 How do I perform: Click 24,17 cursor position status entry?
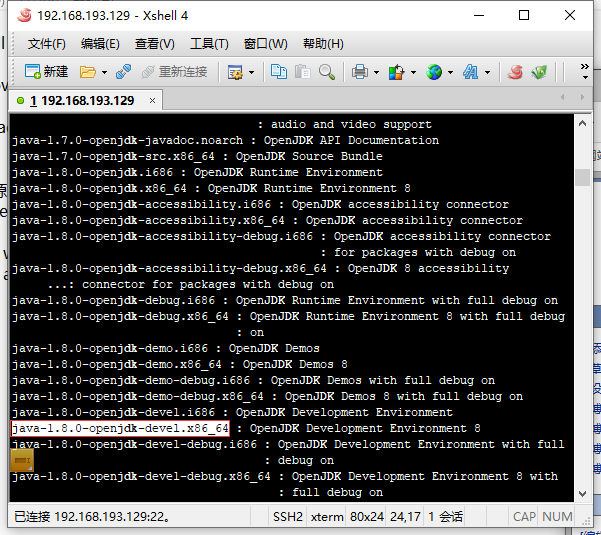405,517
